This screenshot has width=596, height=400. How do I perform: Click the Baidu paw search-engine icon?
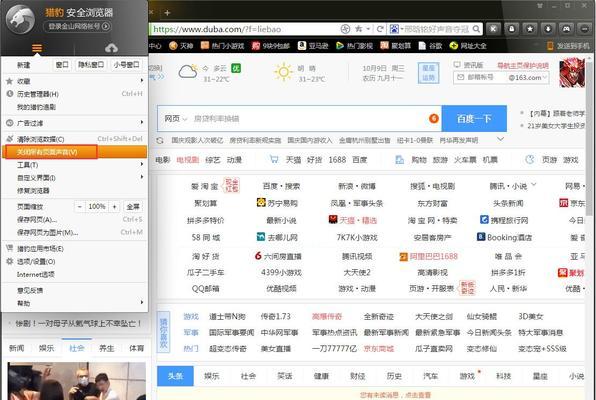[394, 29]
